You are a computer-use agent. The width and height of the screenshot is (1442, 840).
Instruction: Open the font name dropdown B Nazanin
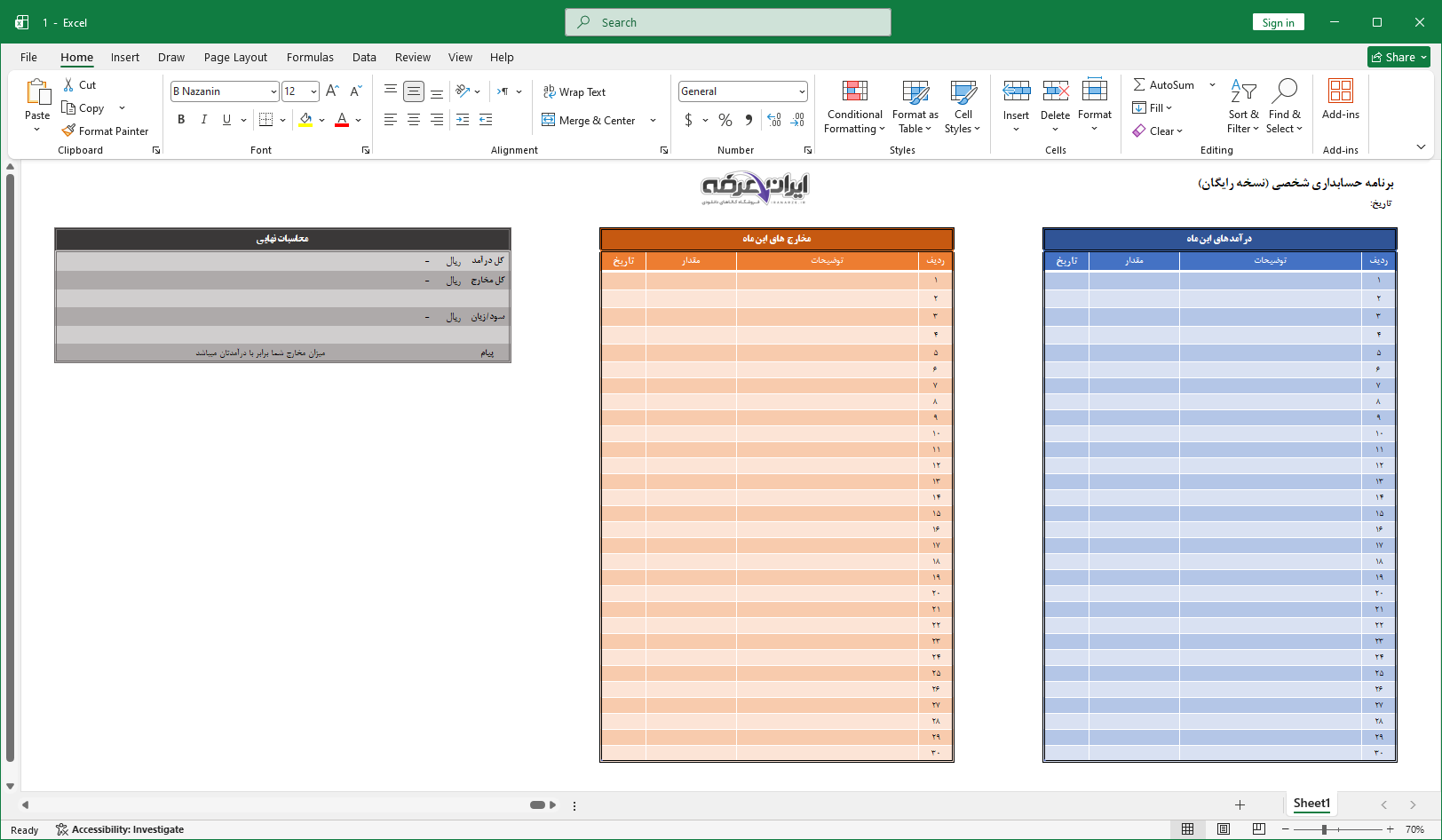pyautogui.click(x=273, y=91)
